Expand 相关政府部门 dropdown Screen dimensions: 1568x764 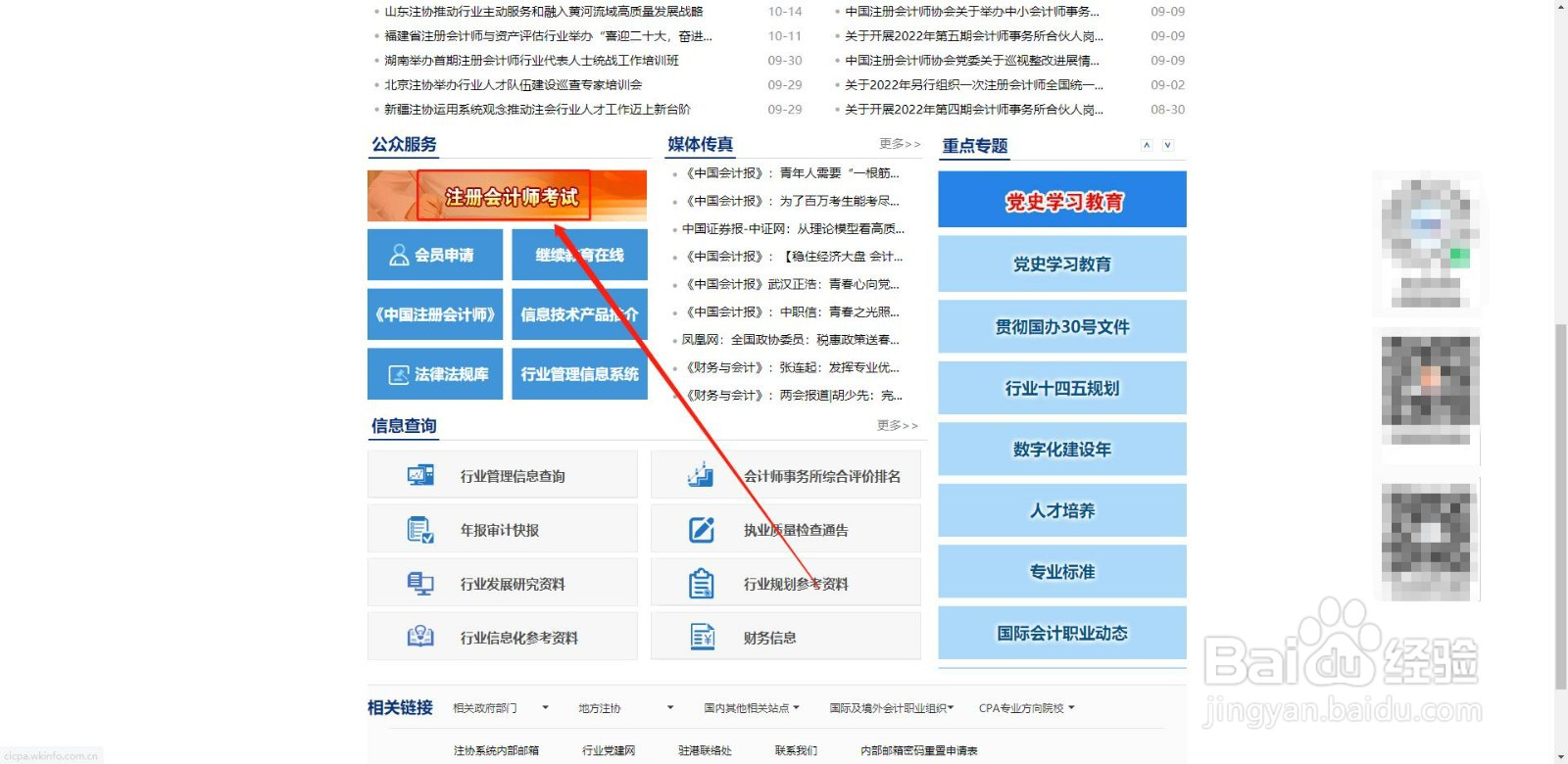(501, 708)
